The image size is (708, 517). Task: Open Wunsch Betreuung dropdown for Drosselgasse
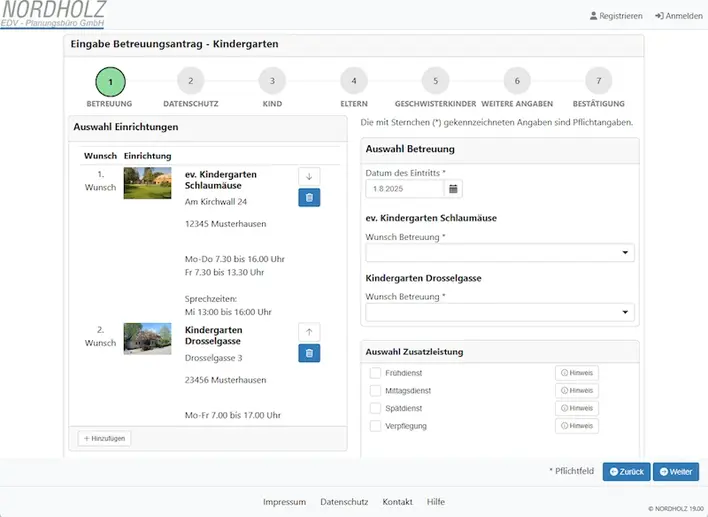(x=500, y=313)
